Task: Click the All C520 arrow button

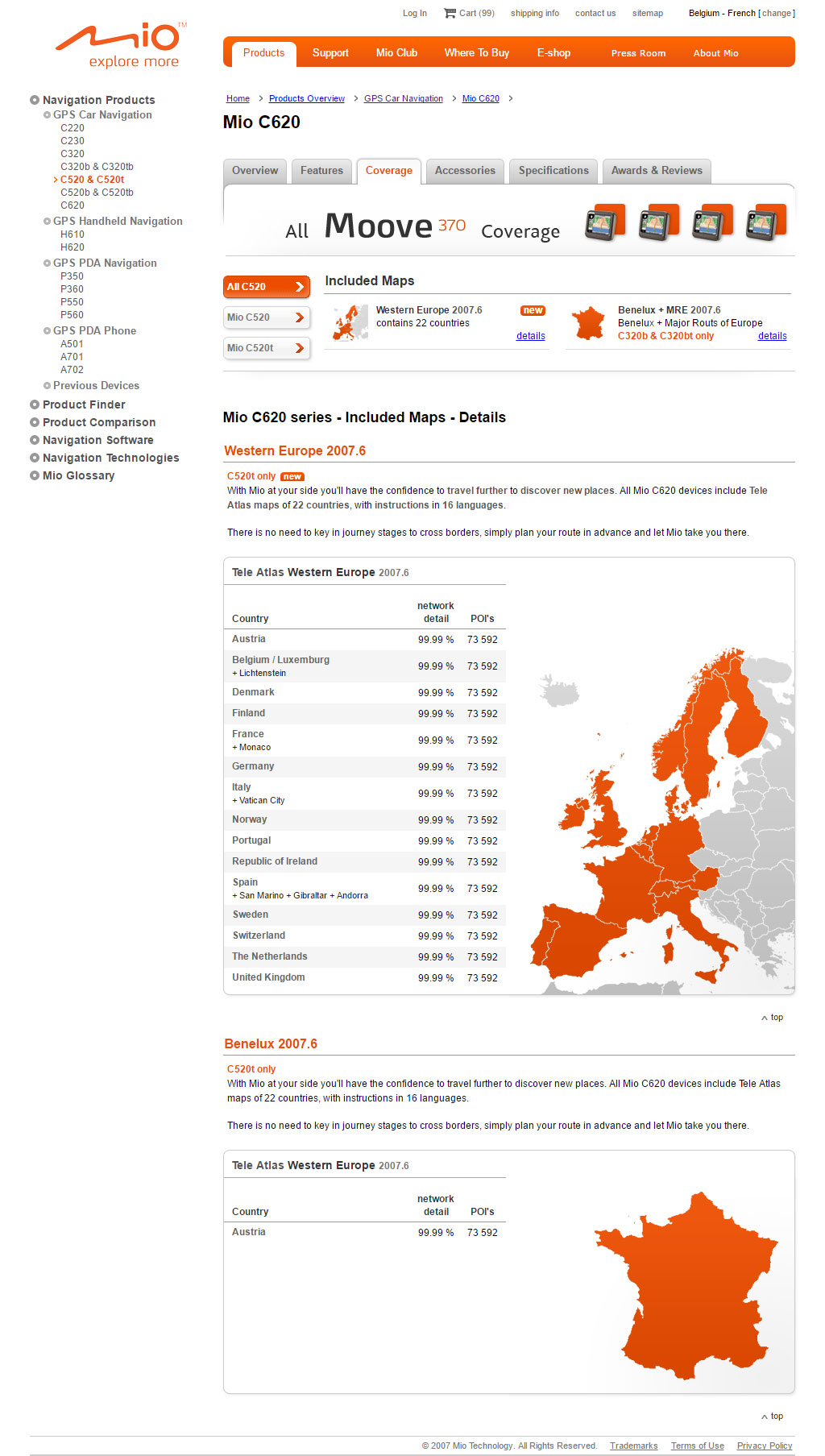Action: point(267,287)
